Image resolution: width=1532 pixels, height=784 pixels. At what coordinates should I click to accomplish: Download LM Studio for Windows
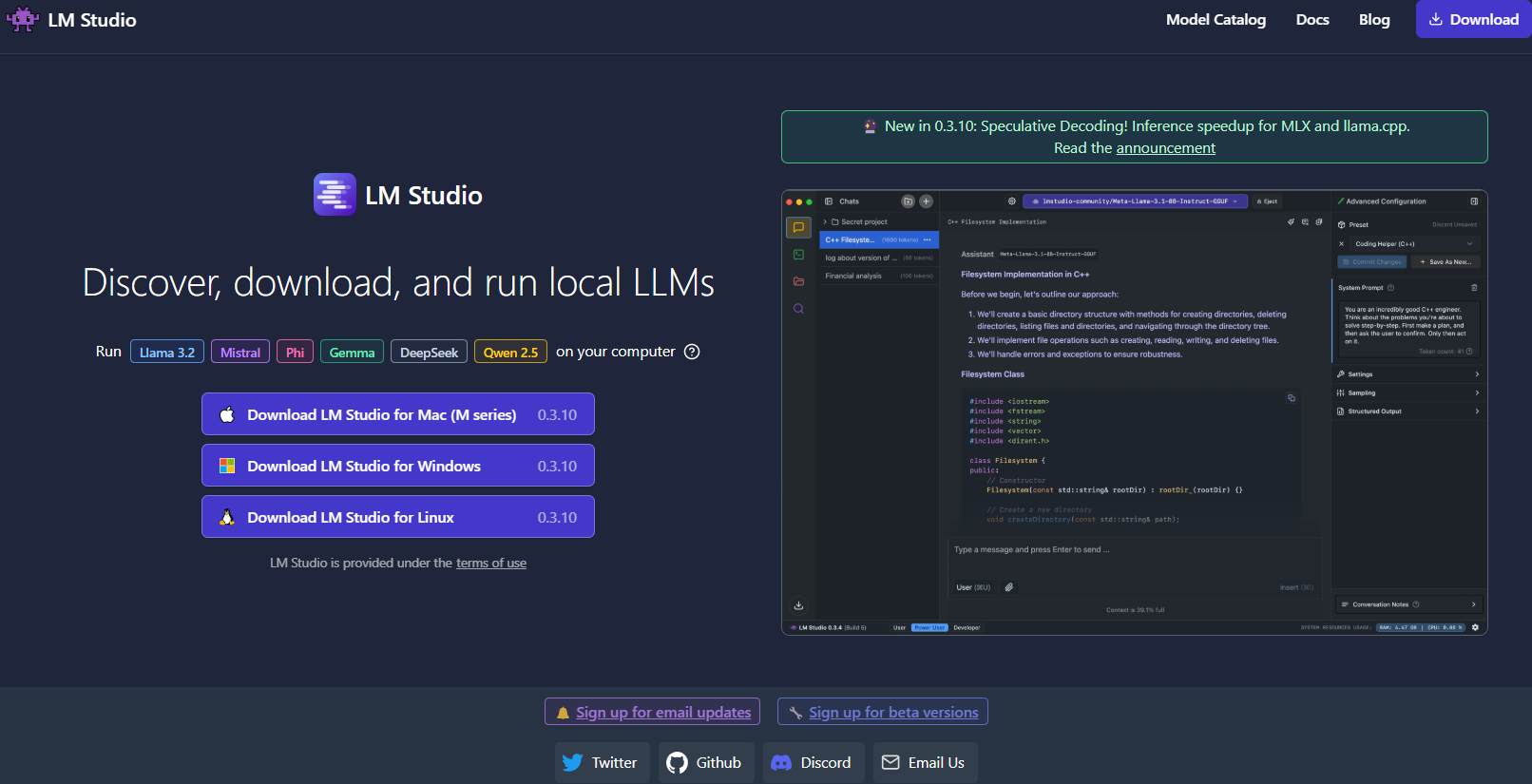(x=398, y=466)
